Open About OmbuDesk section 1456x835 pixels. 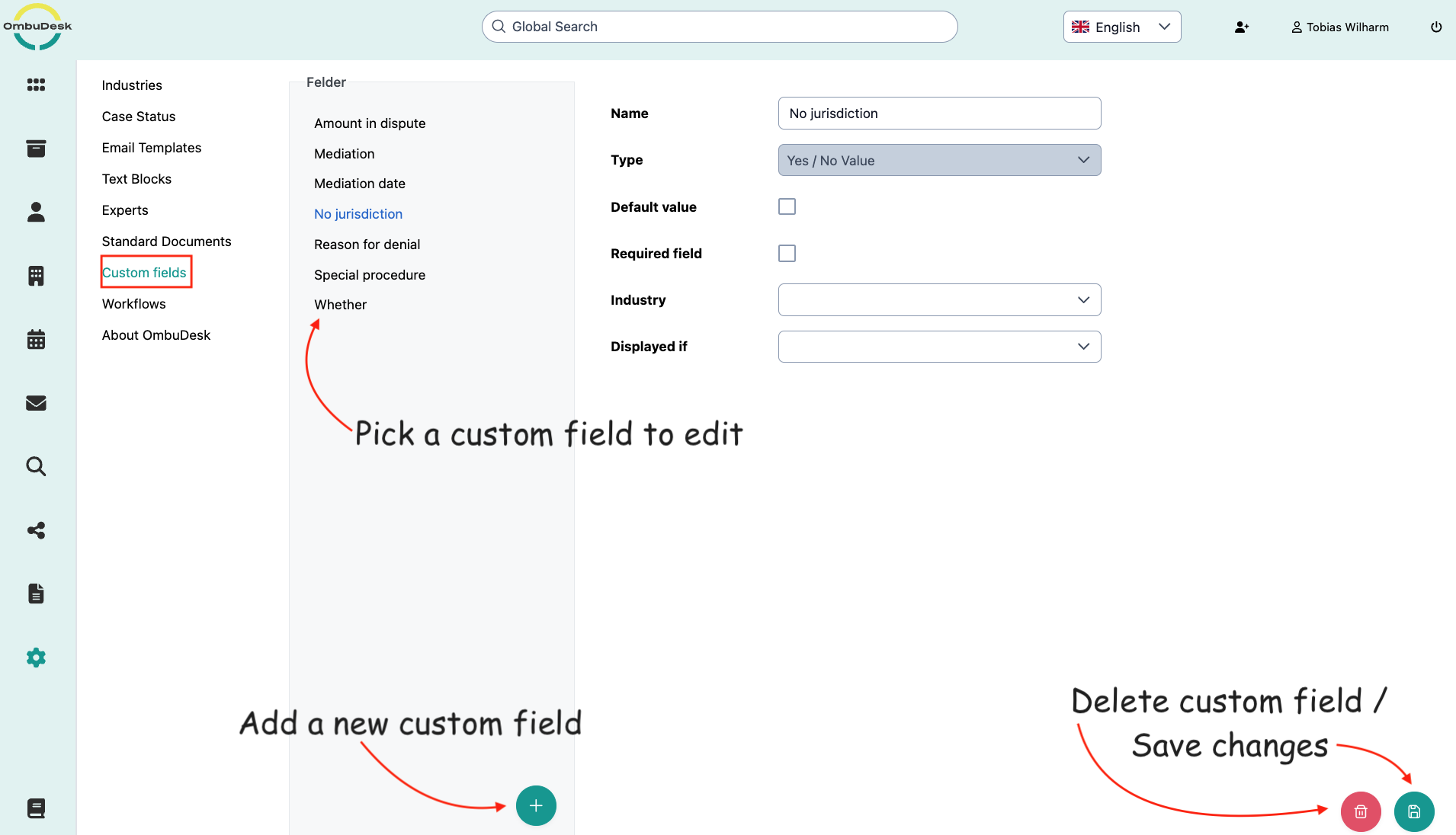click(156, 335)
